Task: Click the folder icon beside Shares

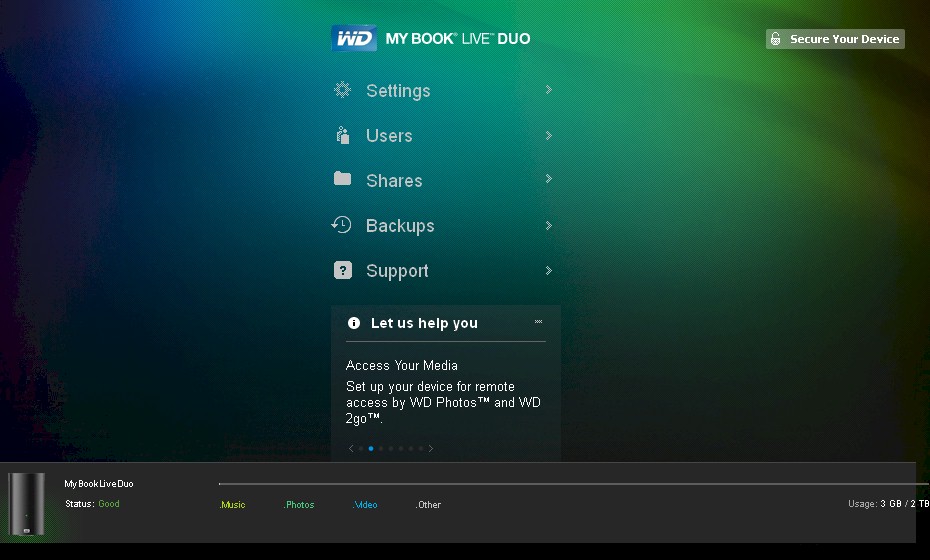Action: click(342, 179)
